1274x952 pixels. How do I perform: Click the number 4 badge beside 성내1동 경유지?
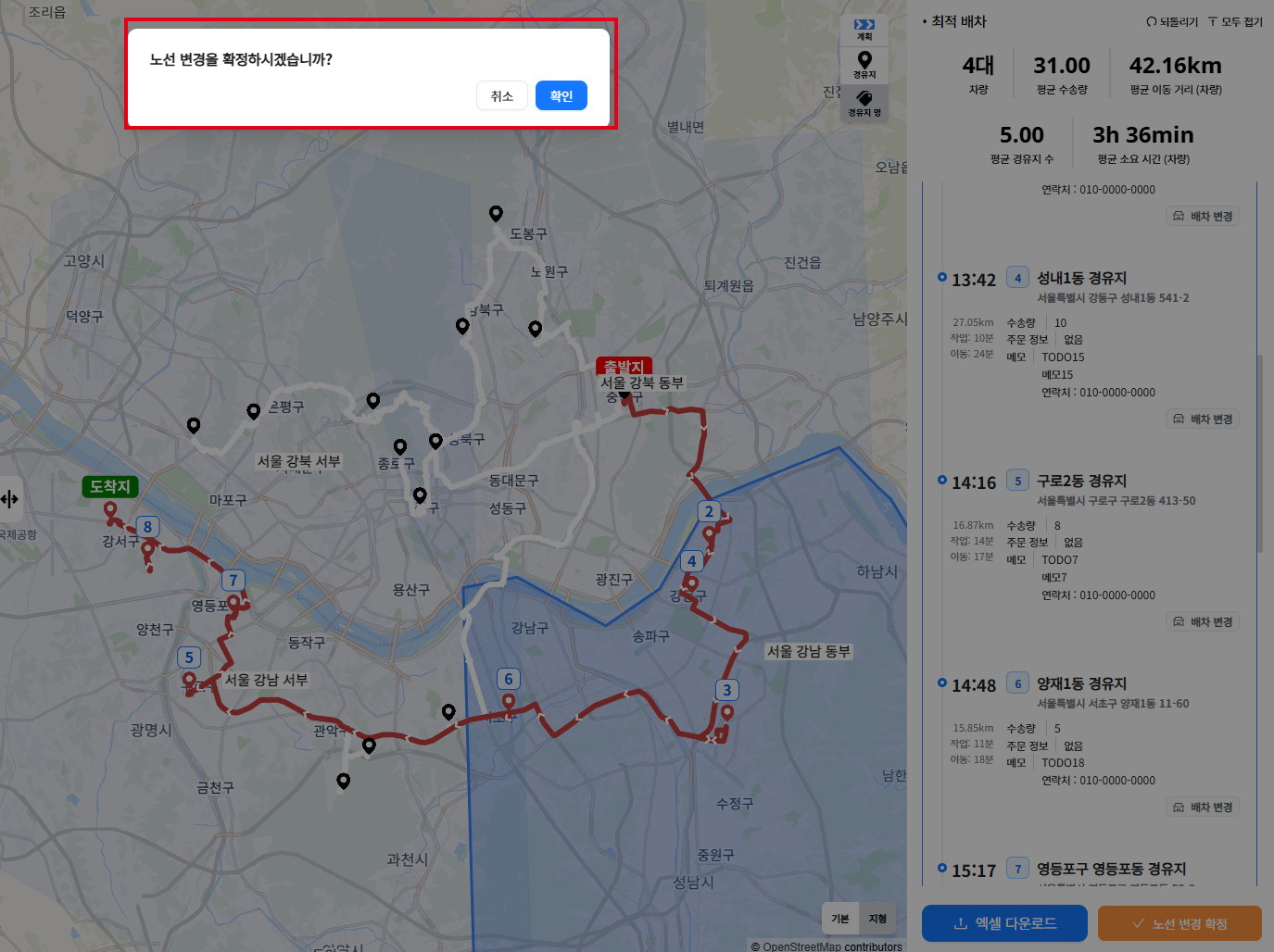click(x=1017, y=278)
